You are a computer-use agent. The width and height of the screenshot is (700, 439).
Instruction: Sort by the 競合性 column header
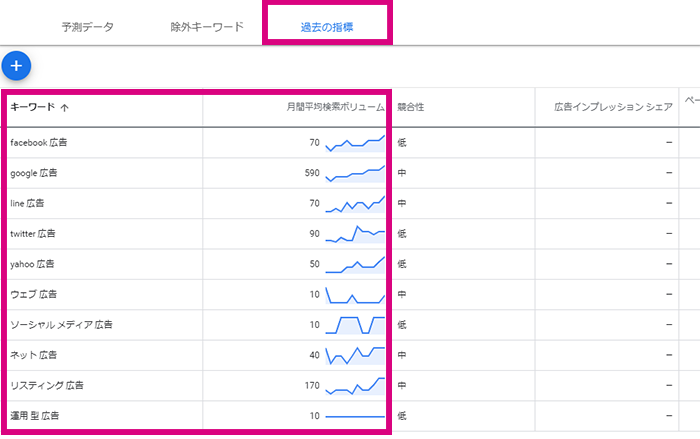tap(411, 107)
